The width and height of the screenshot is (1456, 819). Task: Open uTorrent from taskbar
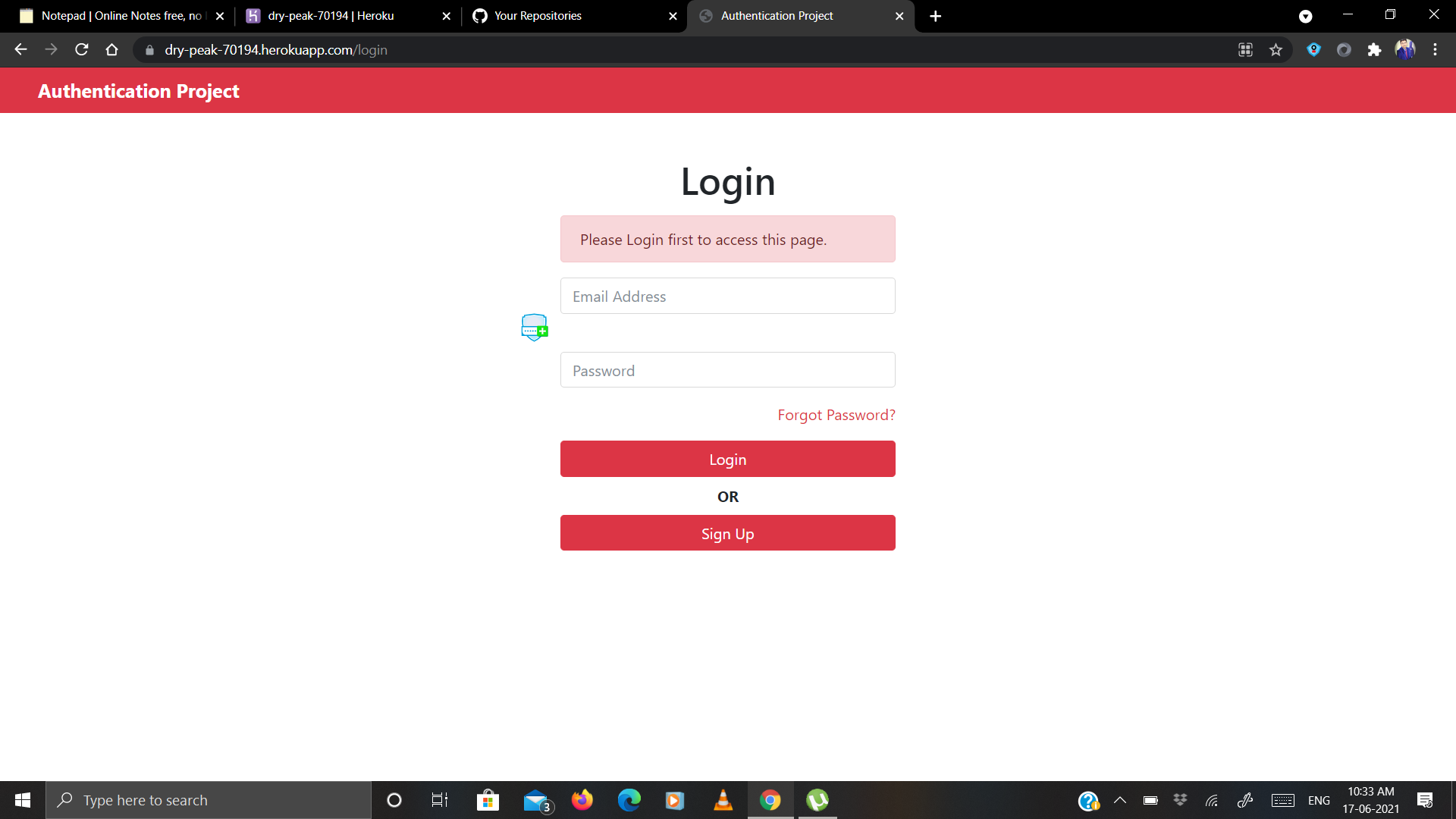[x=817, y=800]
